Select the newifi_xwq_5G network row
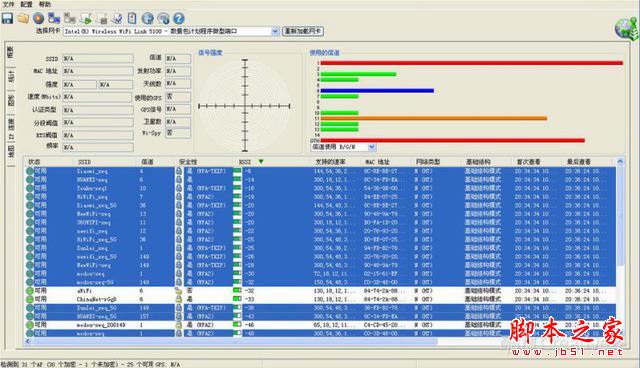 320,257
